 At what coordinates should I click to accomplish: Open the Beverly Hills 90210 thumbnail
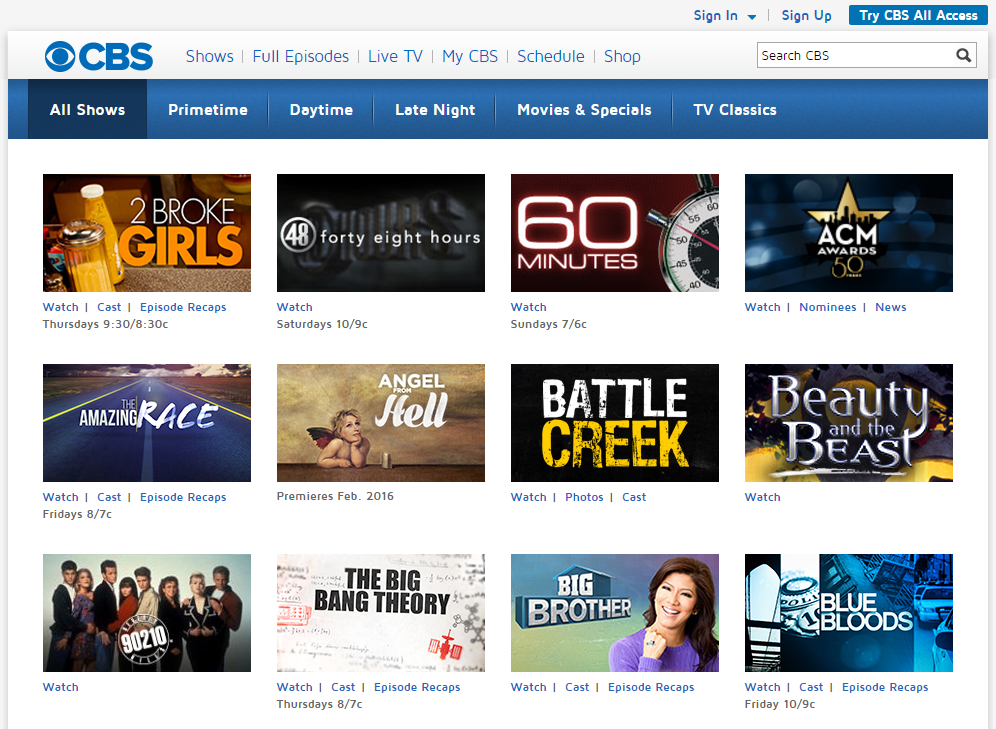coord(147,613)
